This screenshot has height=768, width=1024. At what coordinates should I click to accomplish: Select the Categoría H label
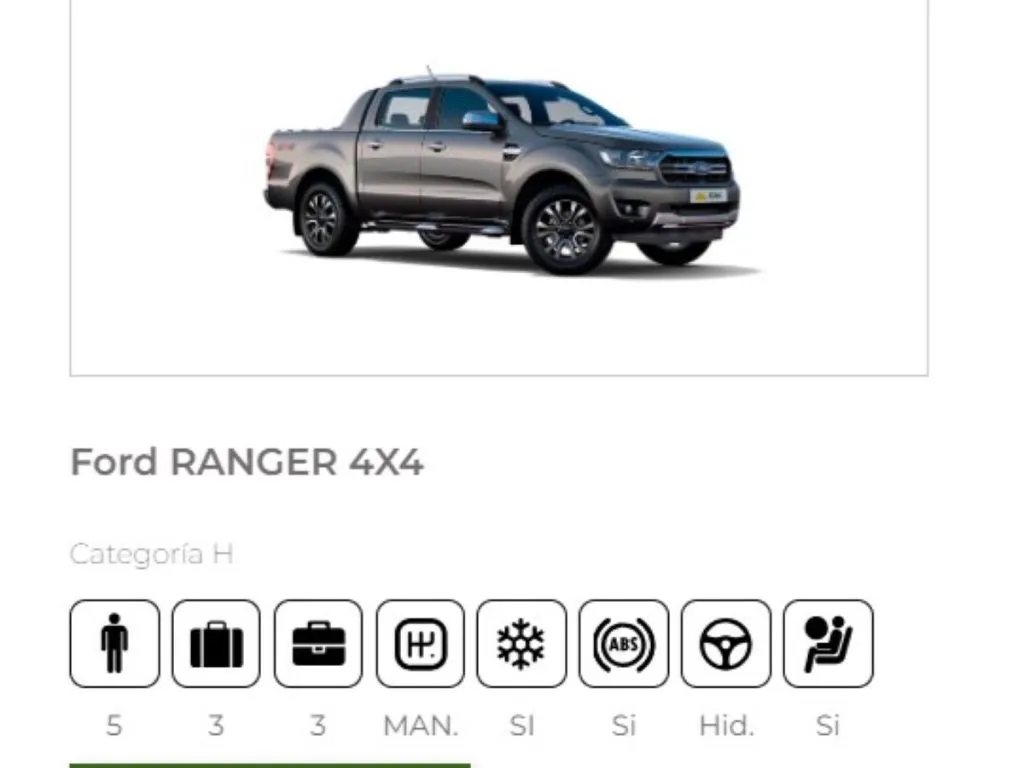tap(152, 554)
